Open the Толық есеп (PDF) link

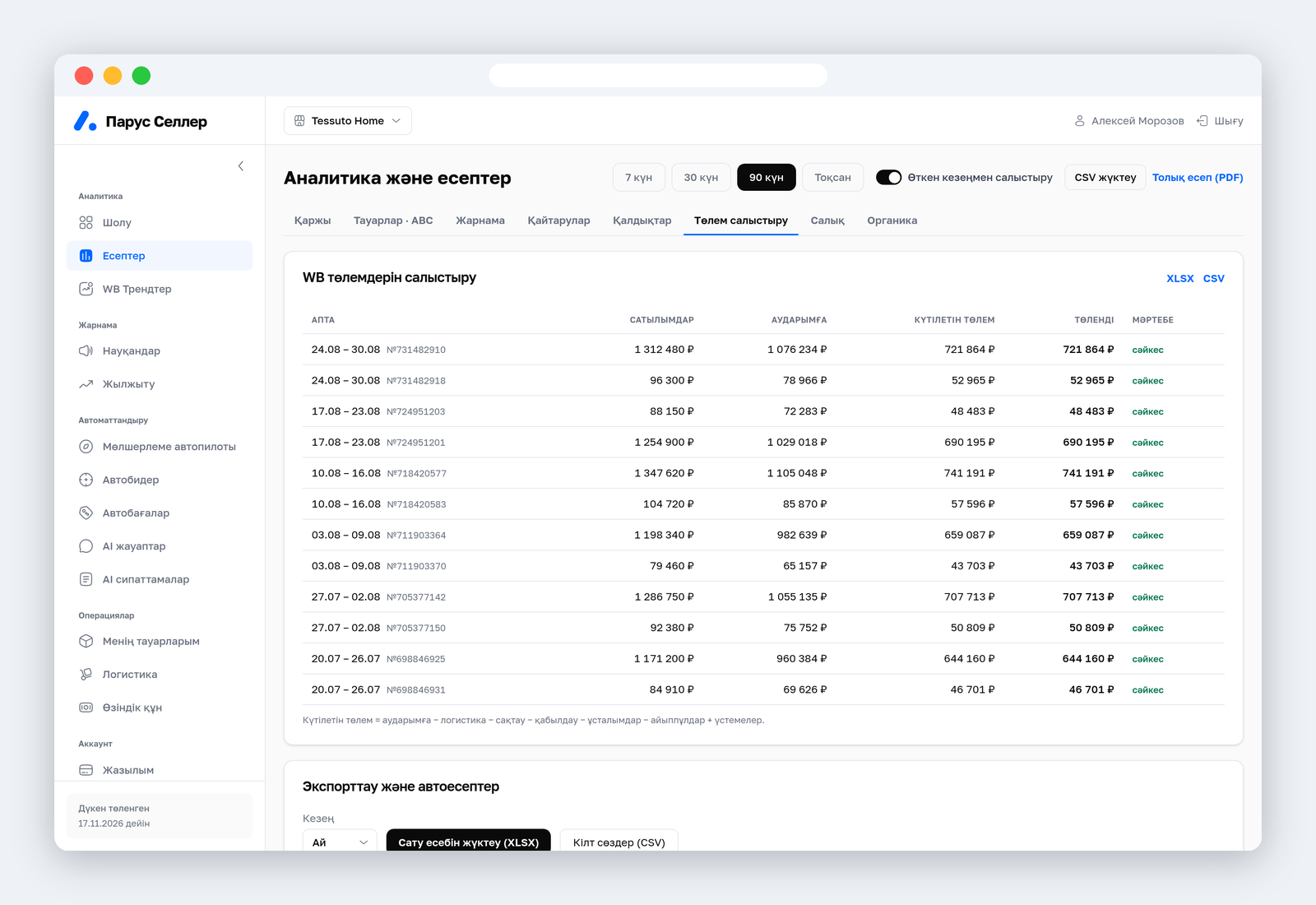(1198, 178)
